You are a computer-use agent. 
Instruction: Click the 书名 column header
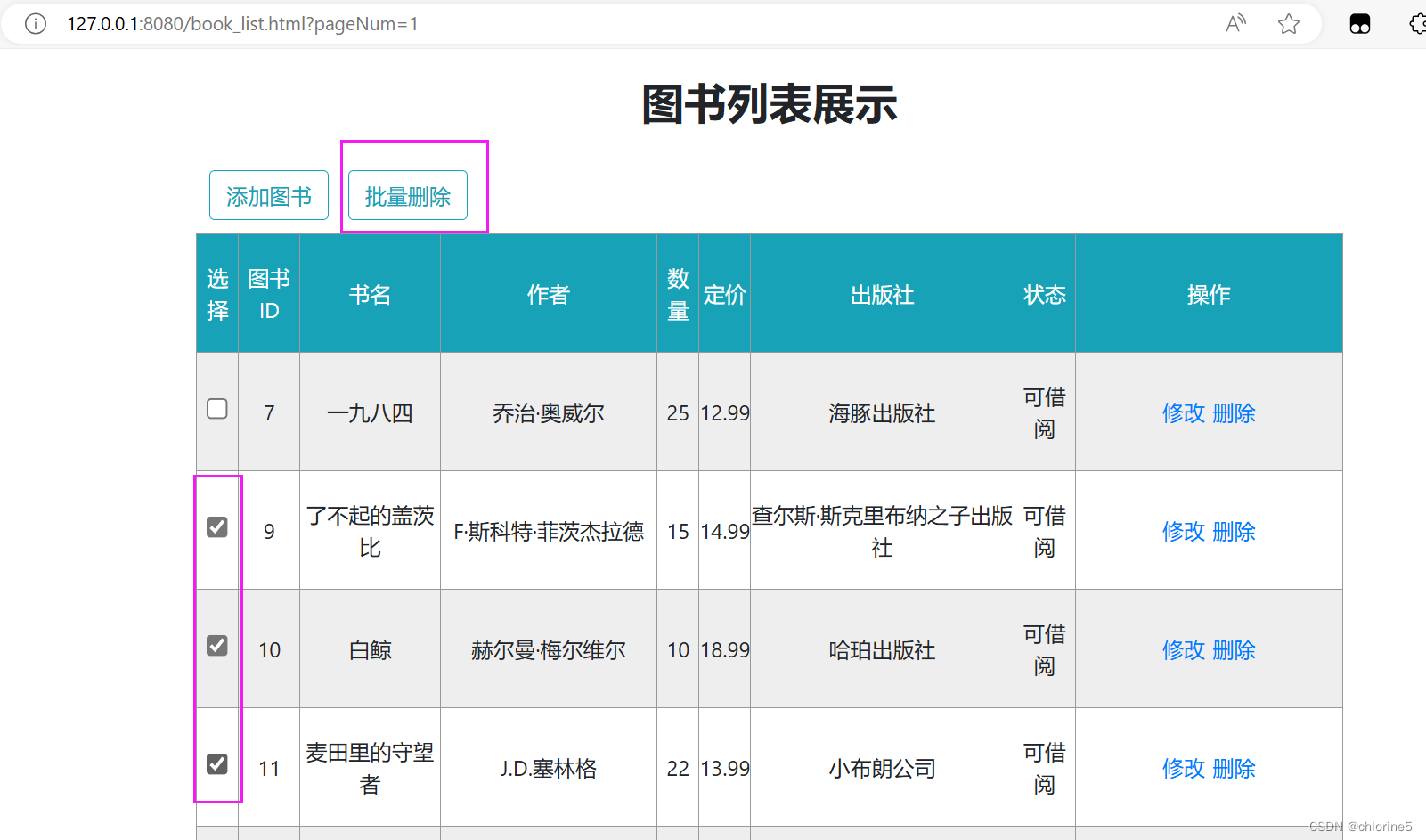click(370, 295)
